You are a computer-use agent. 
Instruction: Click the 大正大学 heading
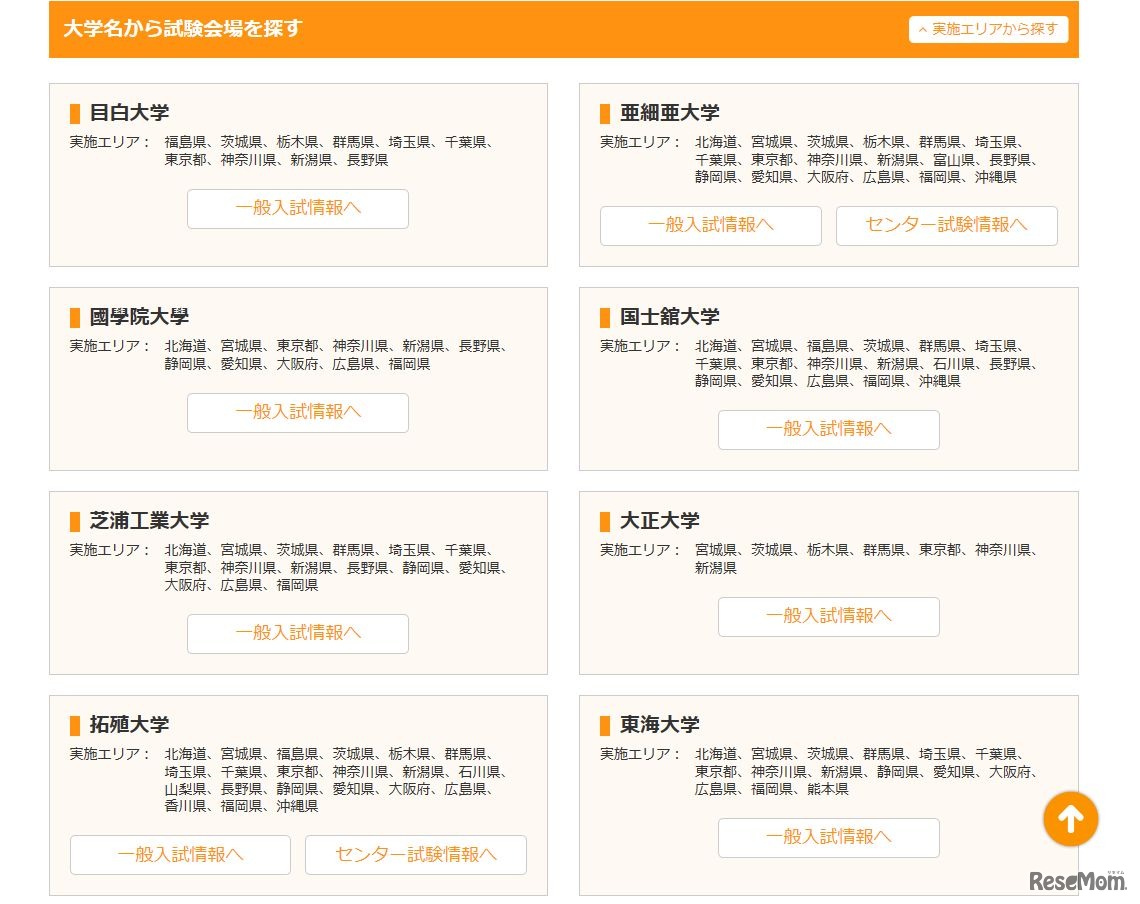(x=659, y=521)
